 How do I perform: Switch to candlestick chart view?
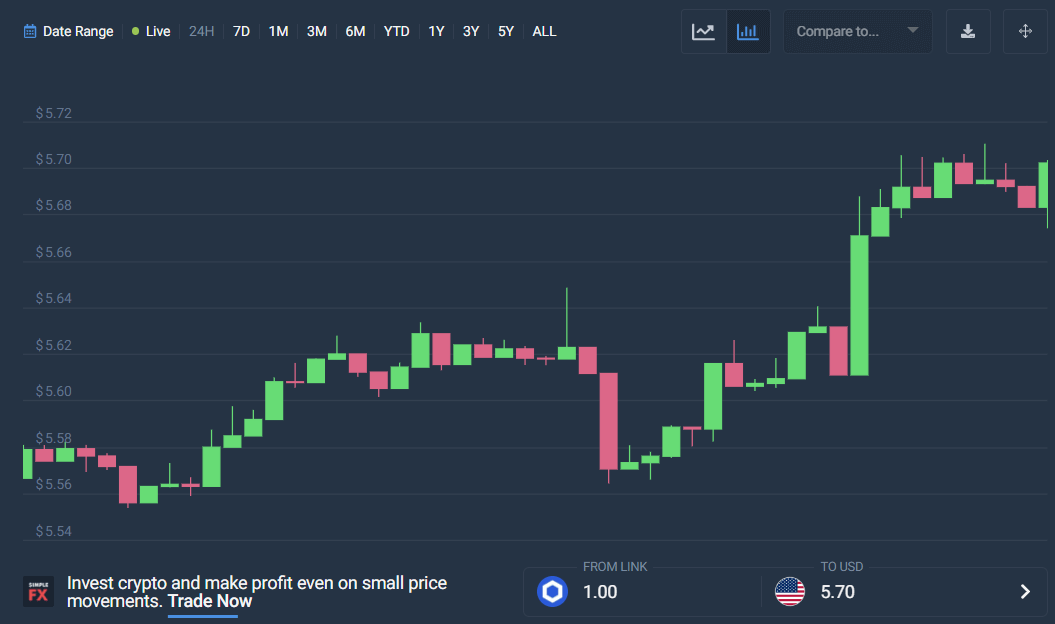point(748,32)
